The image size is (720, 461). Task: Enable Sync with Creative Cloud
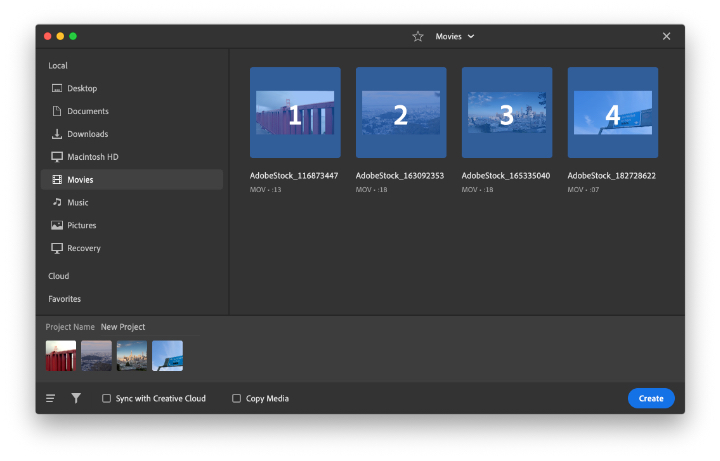click(107, 398)
